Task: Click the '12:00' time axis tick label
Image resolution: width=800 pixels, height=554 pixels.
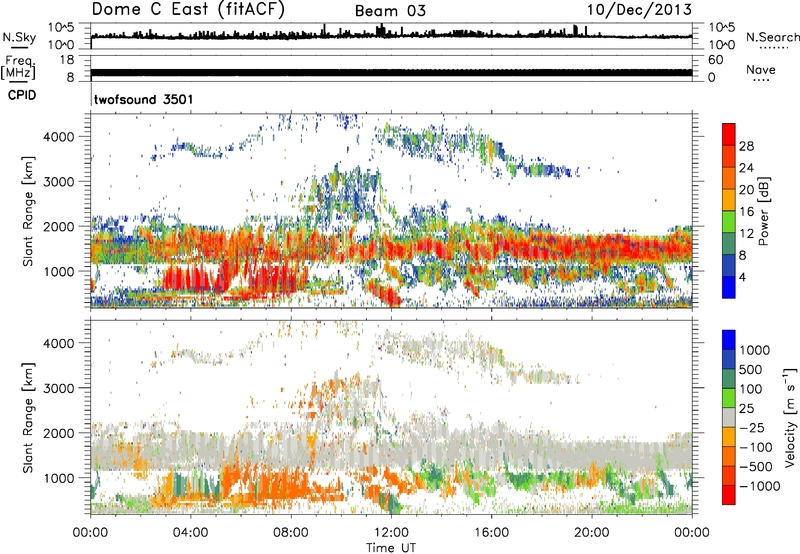Action: [391, 533]
